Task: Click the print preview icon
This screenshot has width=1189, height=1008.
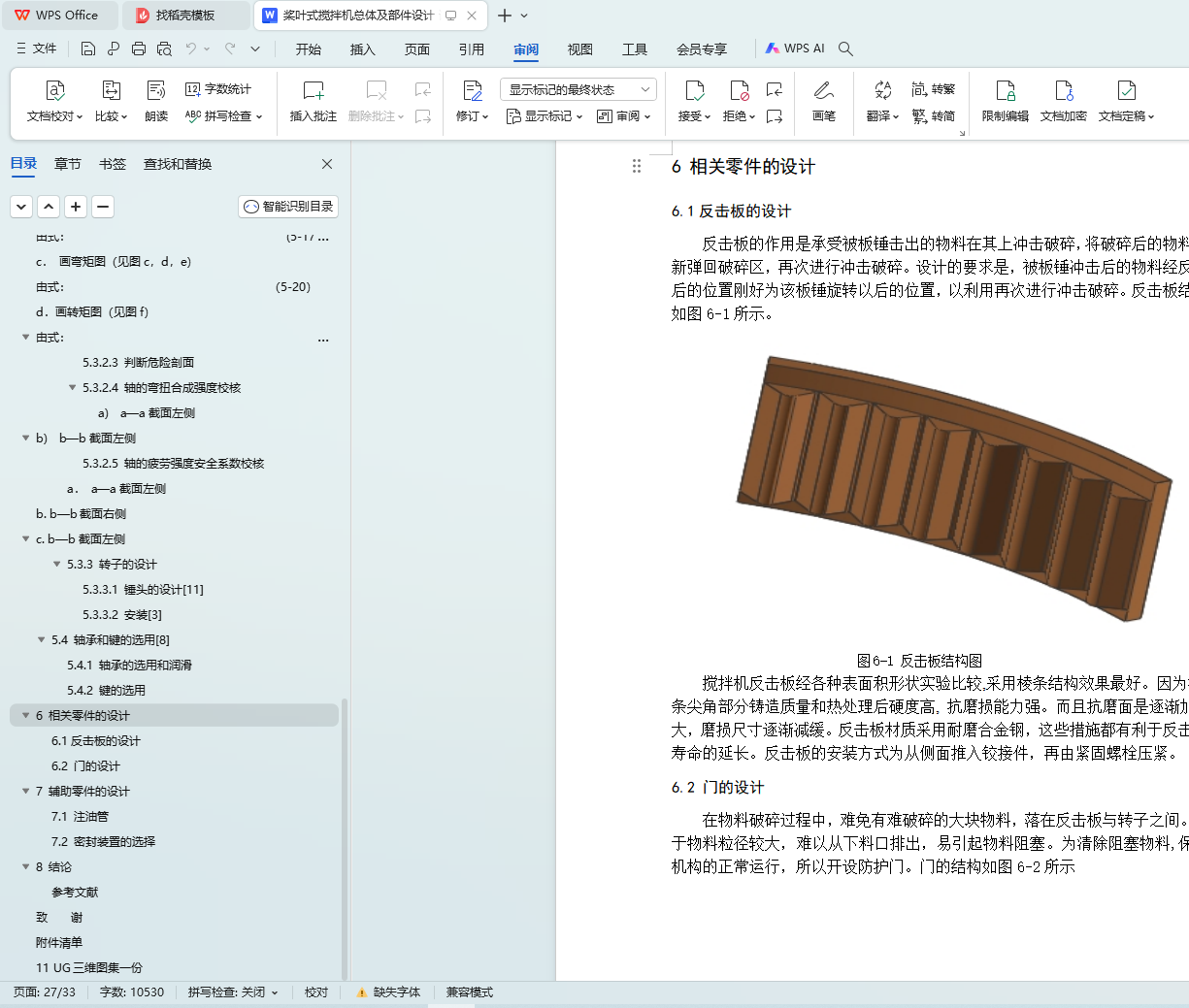Action: [x=164, y=49]
